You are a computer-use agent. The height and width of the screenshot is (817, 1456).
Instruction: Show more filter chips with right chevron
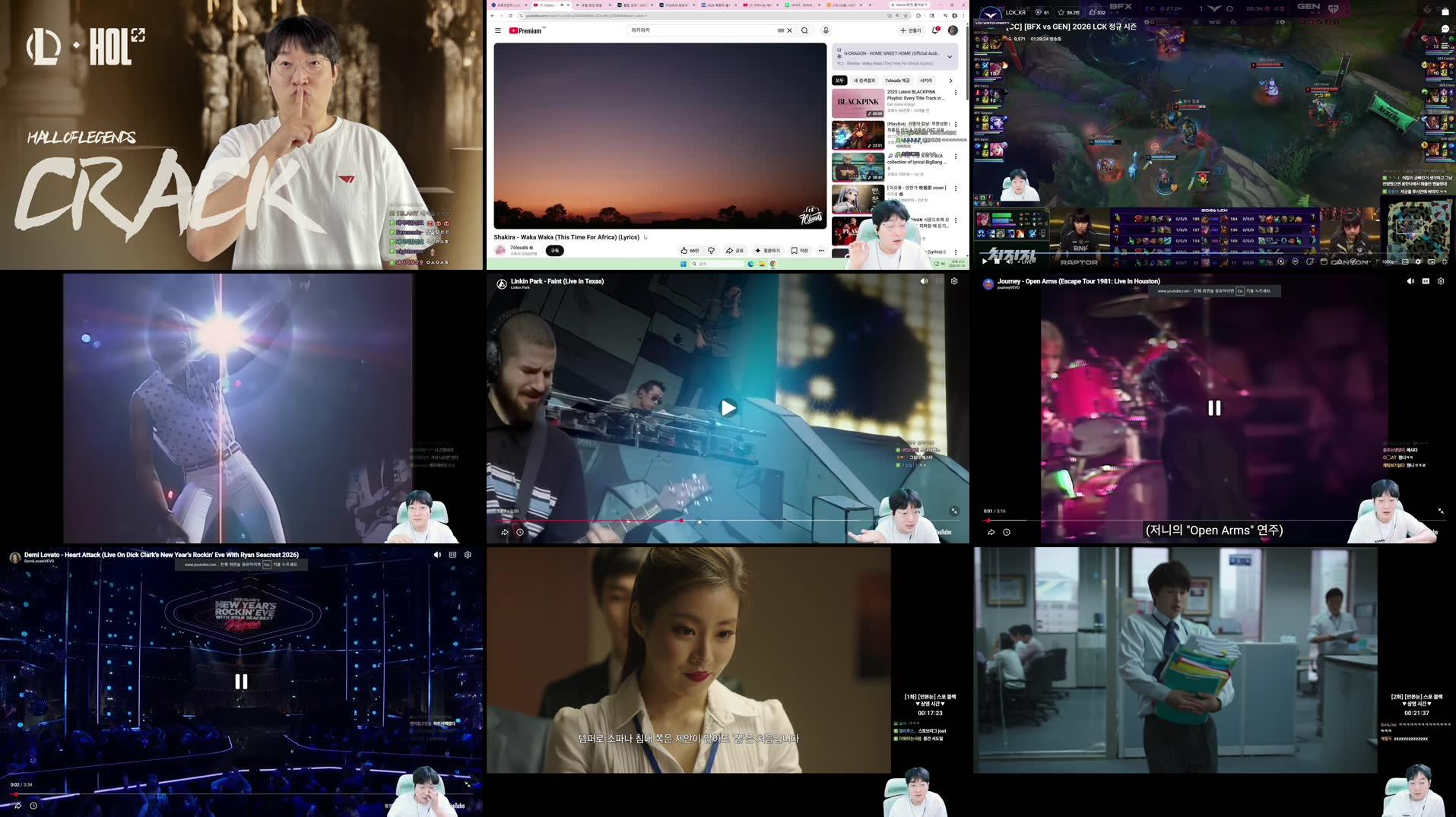[950, 81]
